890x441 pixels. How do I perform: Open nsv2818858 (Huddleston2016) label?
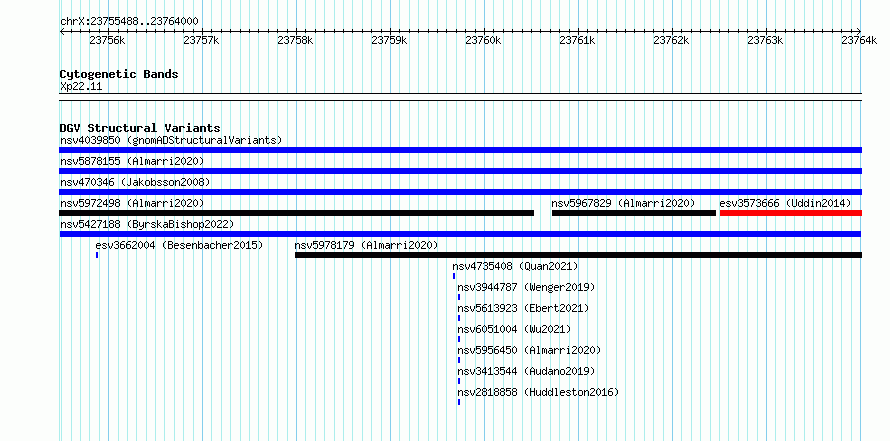(x=538, y=392)
